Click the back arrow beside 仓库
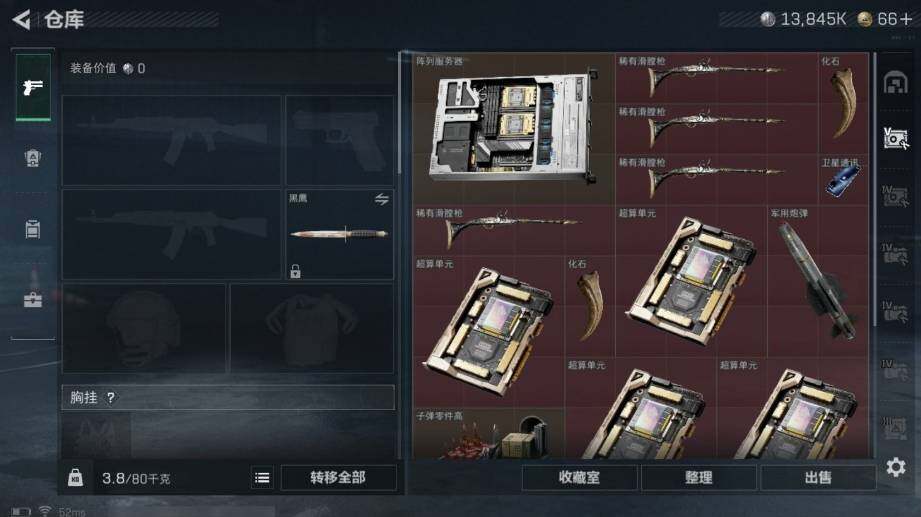 [x=21, y=19]
